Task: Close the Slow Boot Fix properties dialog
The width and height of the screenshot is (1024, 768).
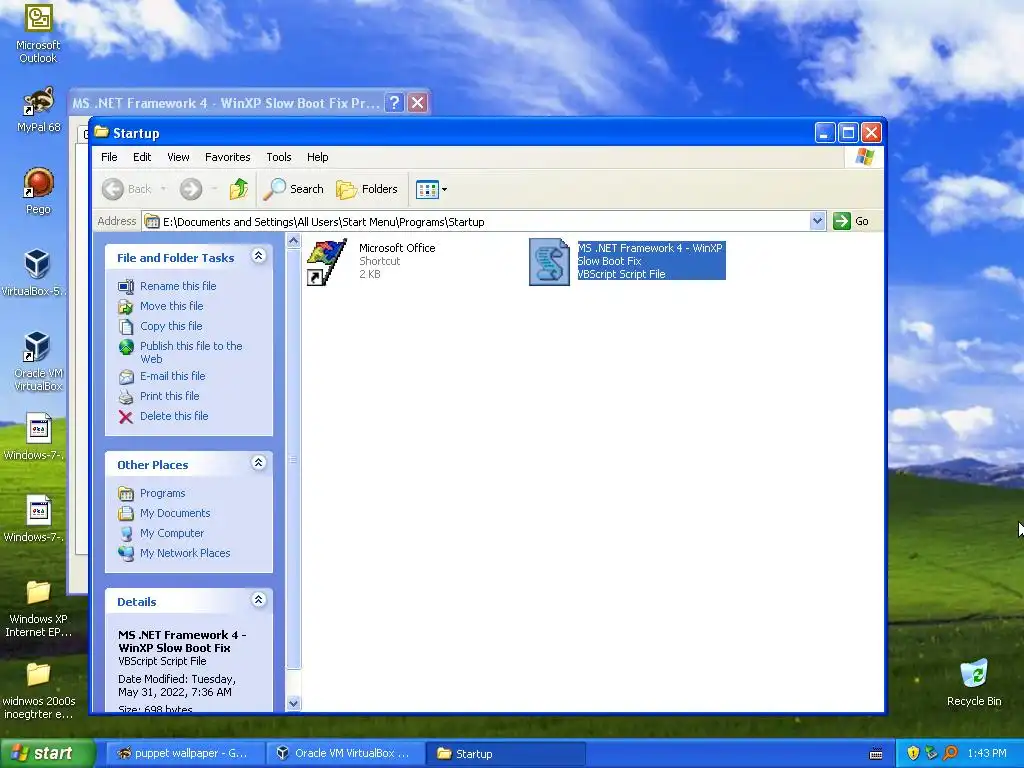Action: [x=417, y=103]
